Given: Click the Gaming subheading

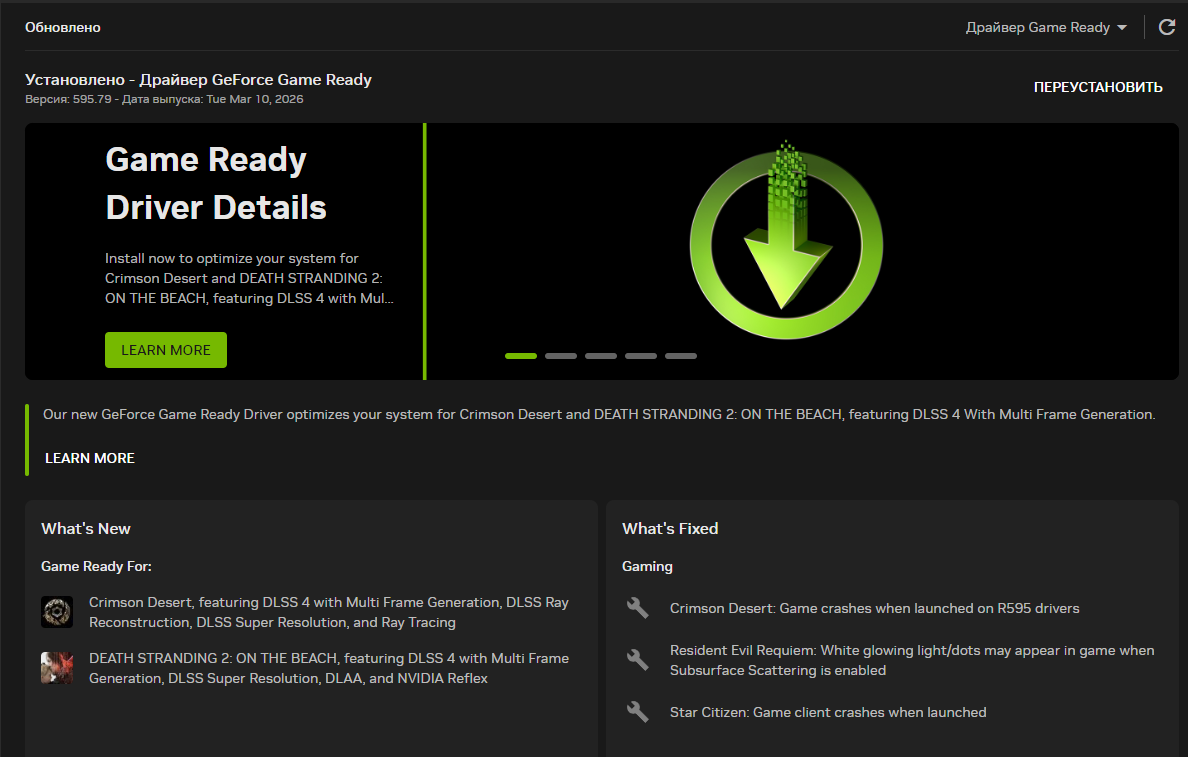Looking at the screenshot, I should click(647, 566).
